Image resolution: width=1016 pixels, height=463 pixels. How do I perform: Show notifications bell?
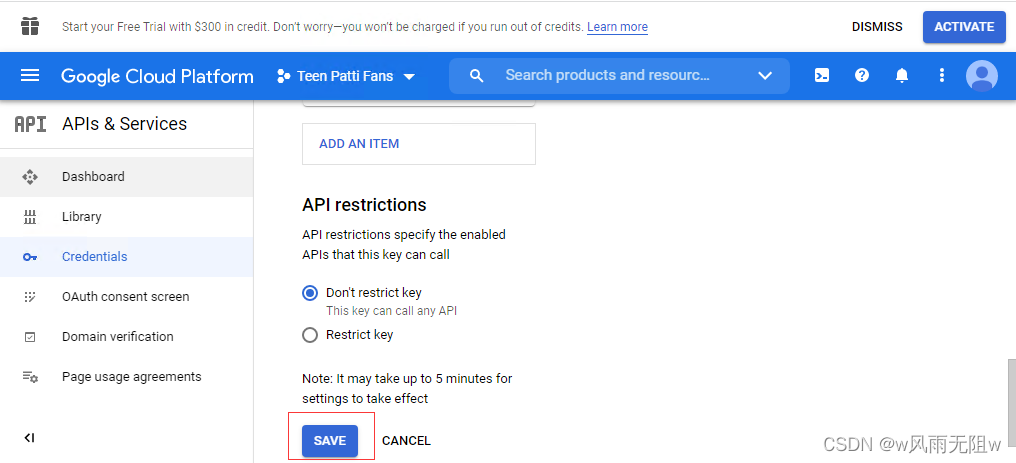click(902, 76)
